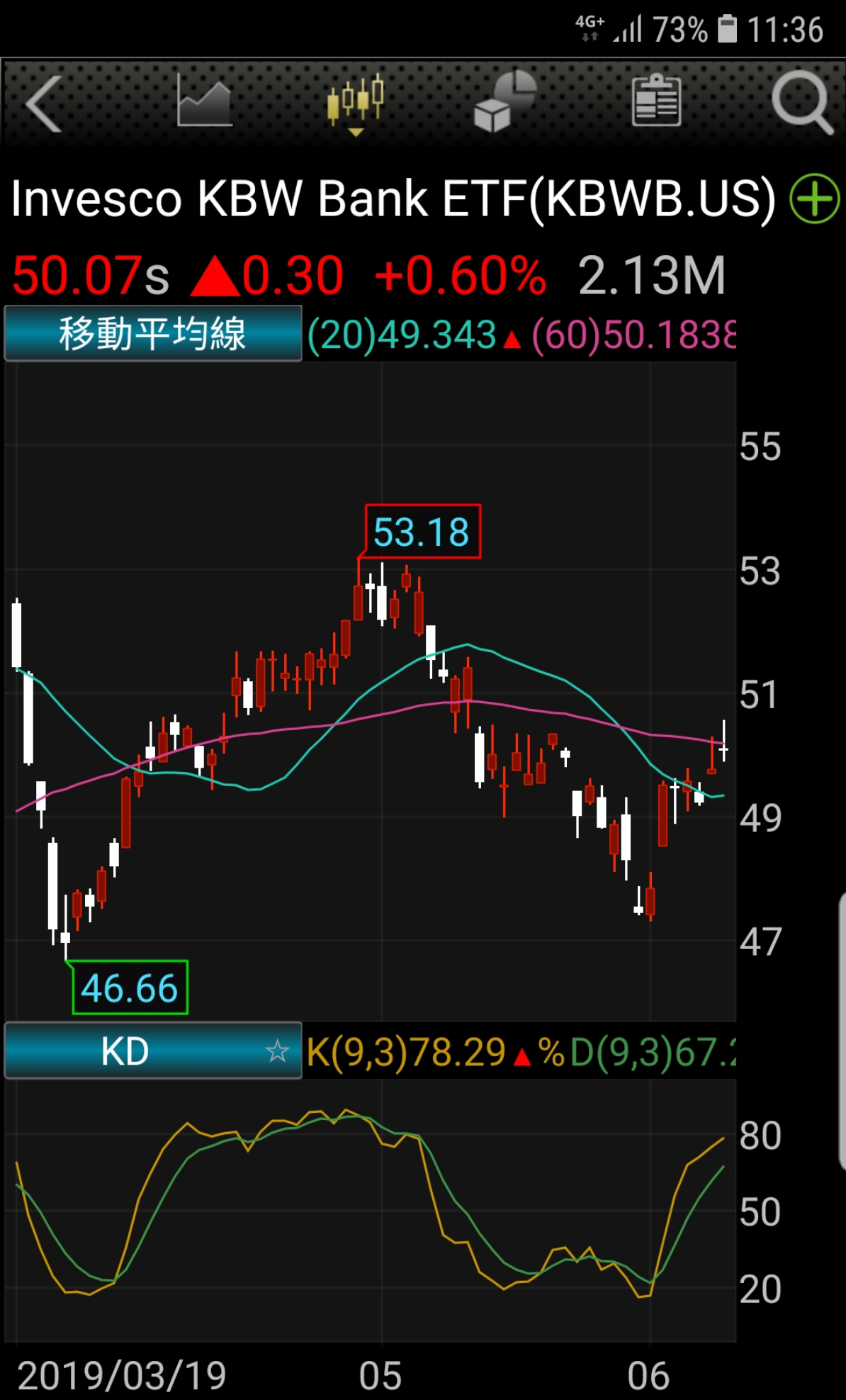Viewport: 846px width, 1400px height.
Task: Tap the 11:36 clock in status bar
Action: pyautogui.click(x=785, y=30)
